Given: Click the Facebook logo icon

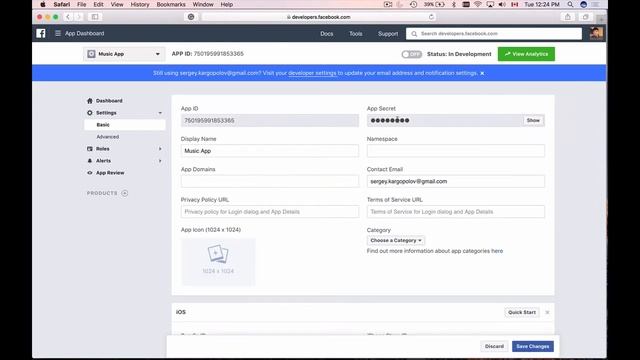Looking at the screenshot, I should [x=41, y=33].
